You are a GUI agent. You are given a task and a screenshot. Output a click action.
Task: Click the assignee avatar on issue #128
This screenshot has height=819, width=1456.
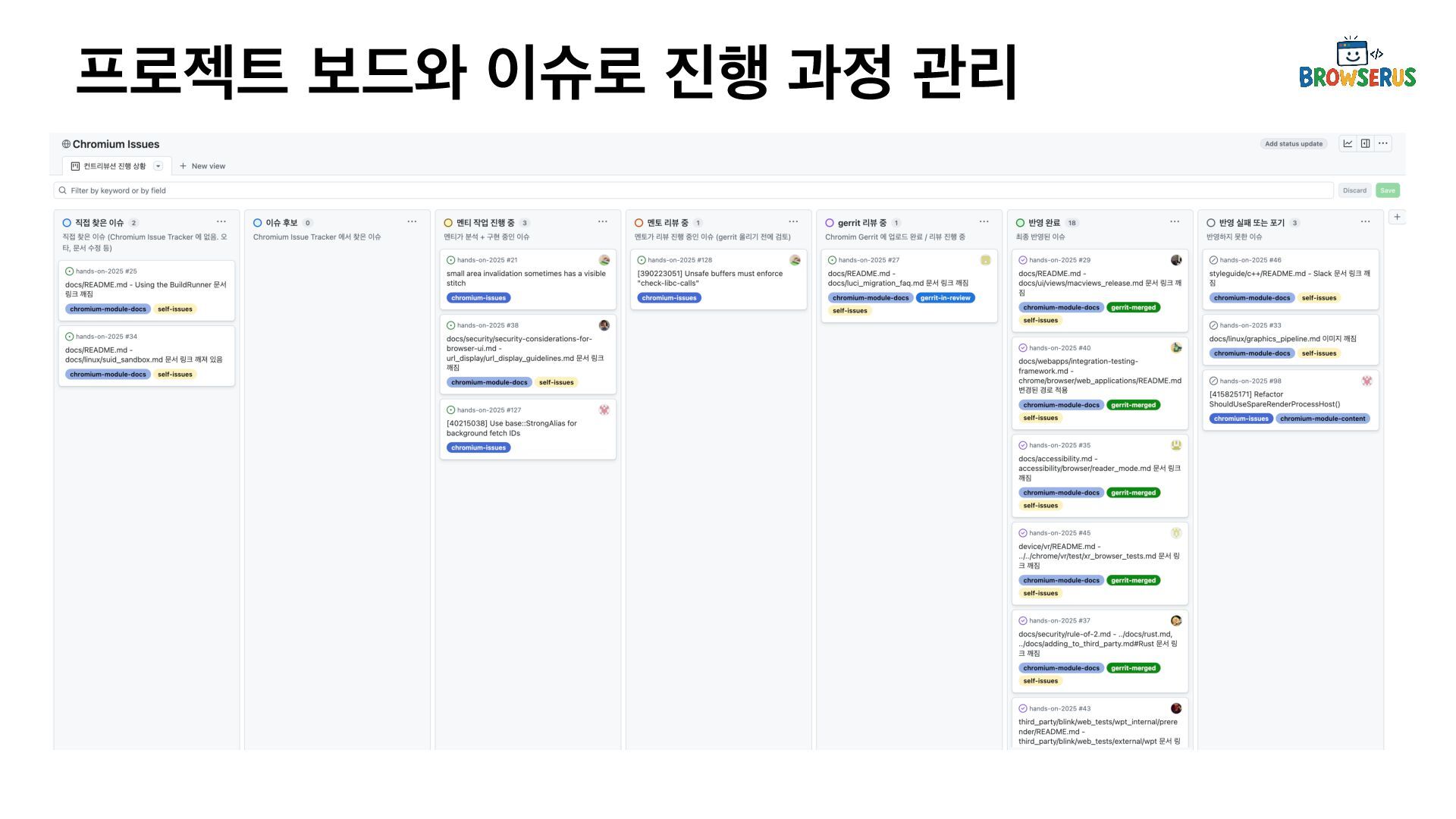(795, 260)
